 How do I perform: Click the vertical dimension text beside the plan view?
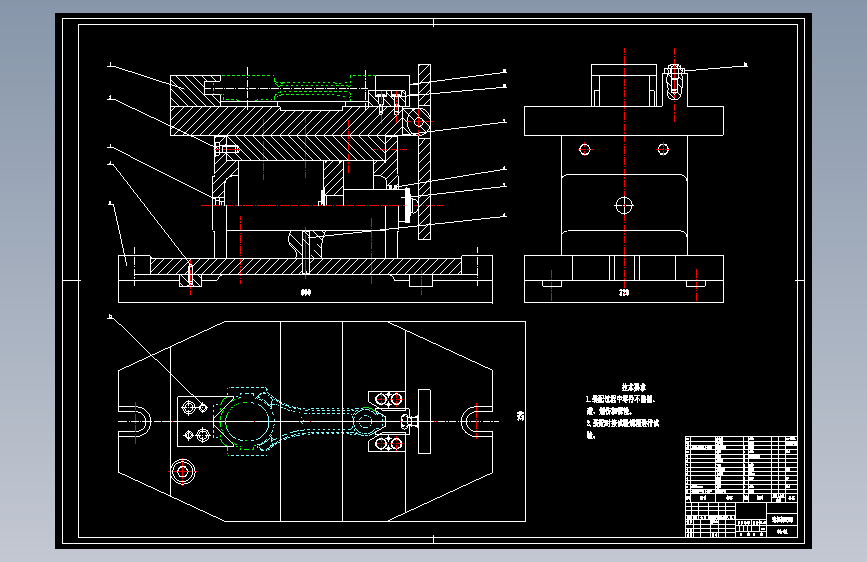coord(520,416)
